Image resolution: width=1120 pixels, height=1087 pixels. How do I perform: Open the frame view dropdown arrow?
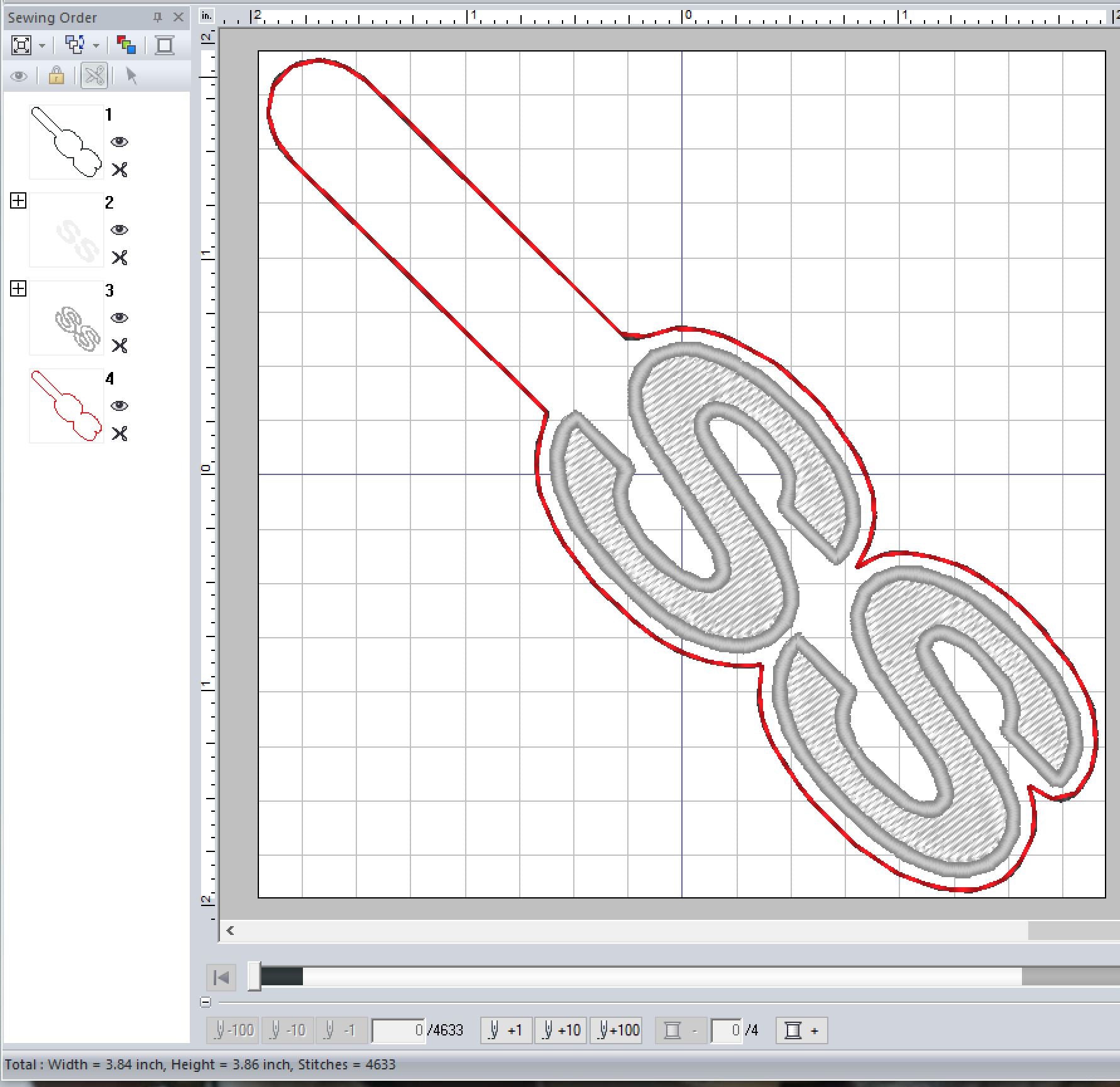tap(42, 45)
